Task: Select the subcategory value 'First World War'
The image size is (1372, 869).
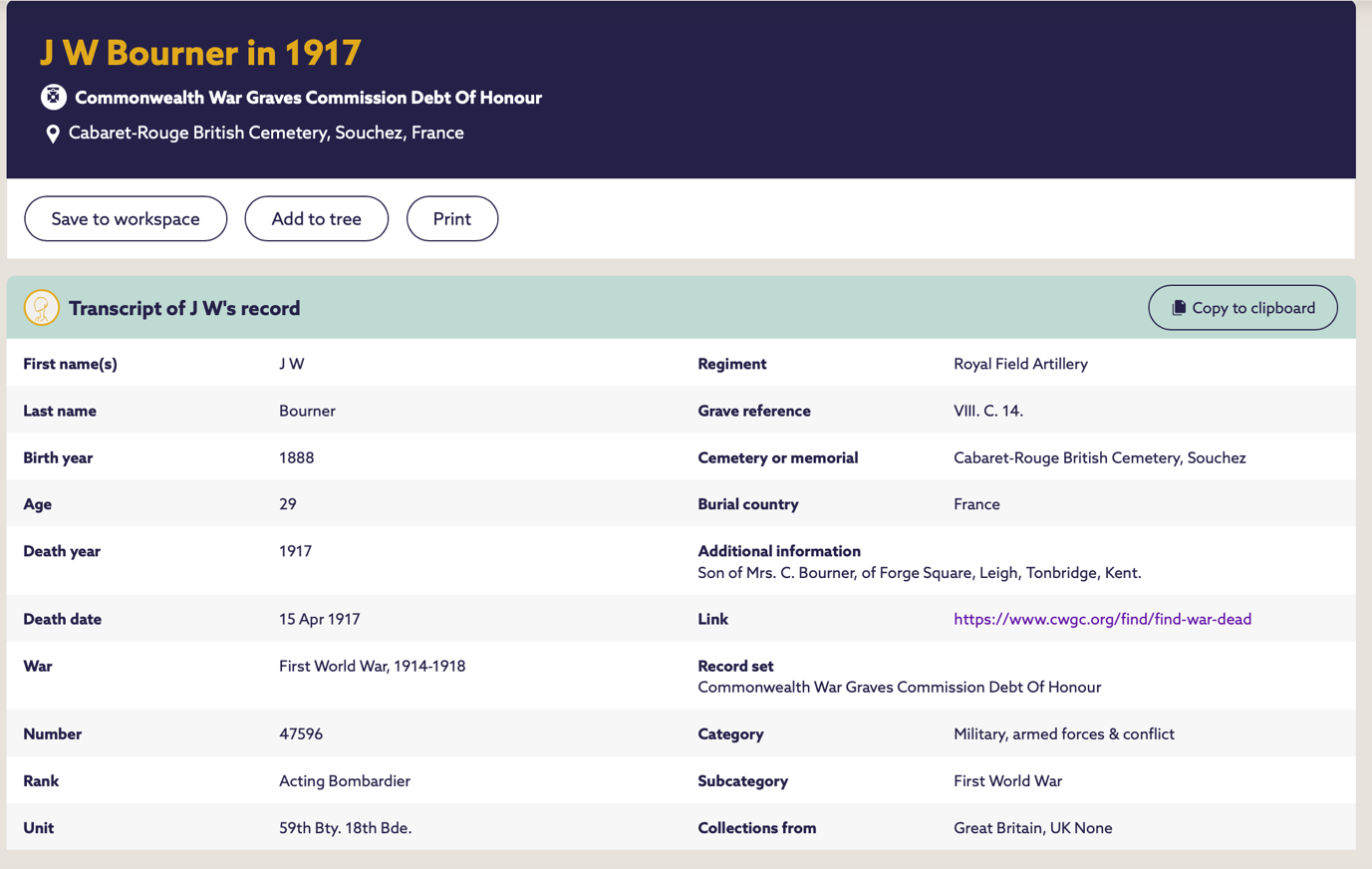Action: [1007, 780]
